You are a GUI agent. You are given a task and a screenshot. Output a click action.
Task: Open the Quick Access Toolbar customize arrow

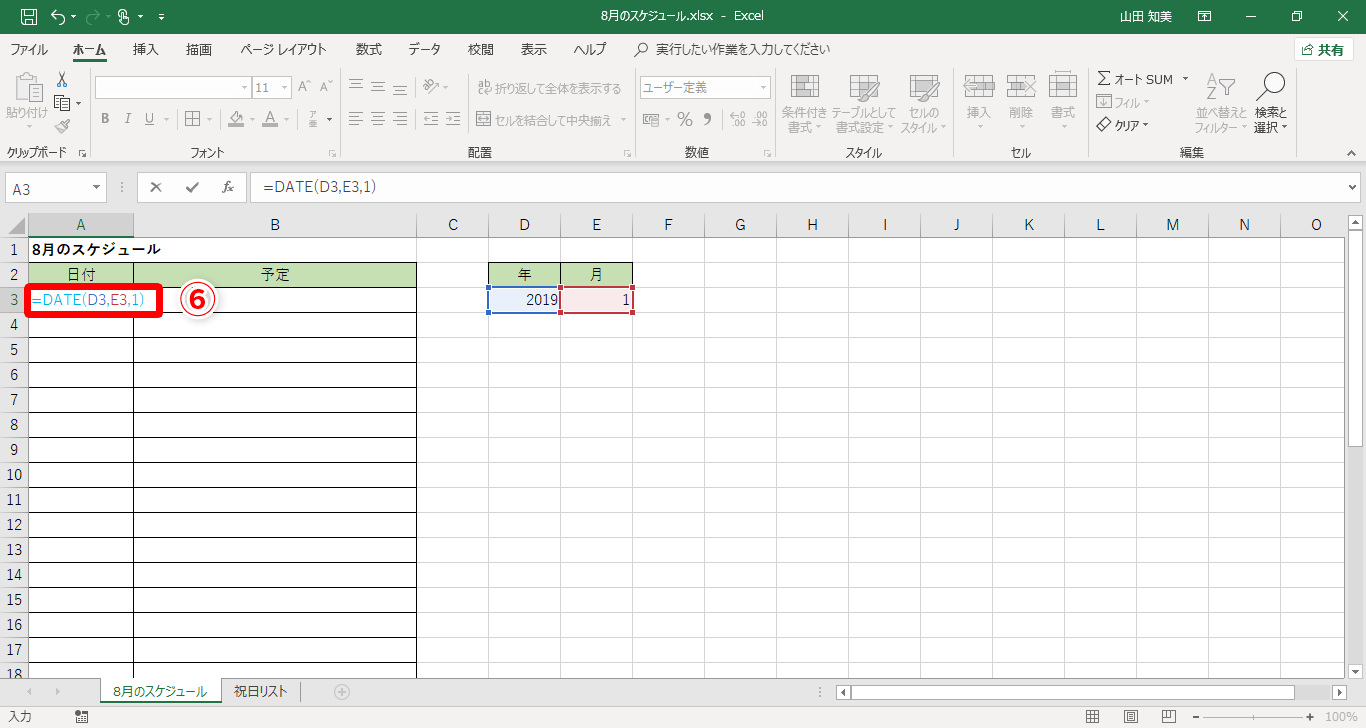click(x=162, y=16)
